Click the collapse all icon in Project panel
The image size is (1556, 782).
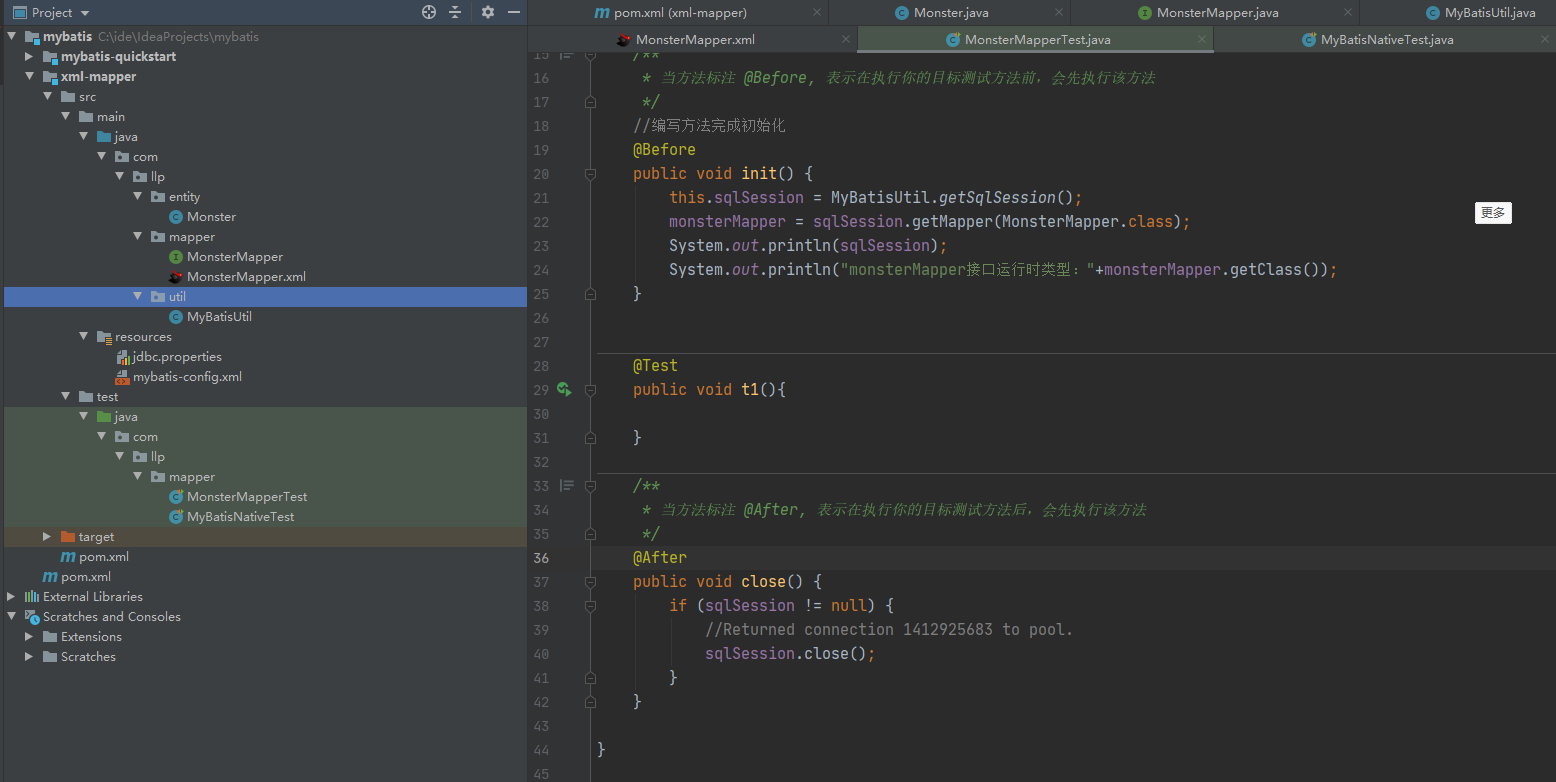[x=455, y=12]
